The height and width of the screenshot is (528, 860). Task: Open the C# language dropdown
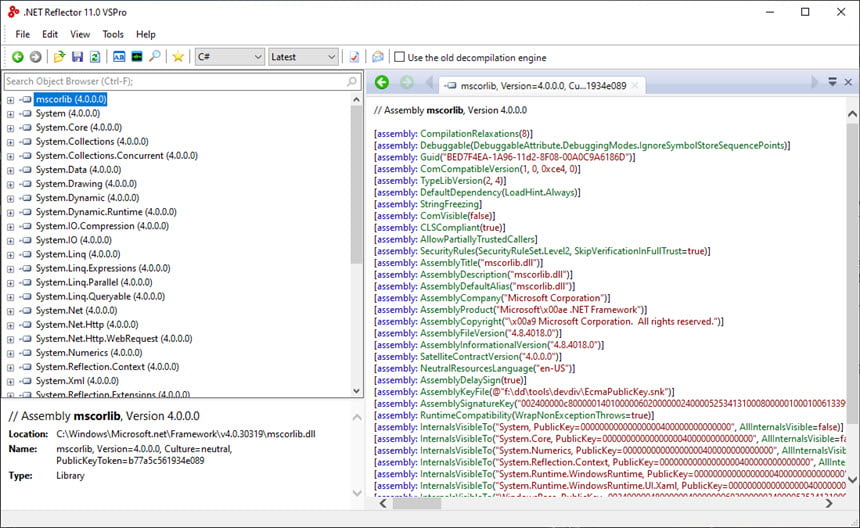point(230,56)
